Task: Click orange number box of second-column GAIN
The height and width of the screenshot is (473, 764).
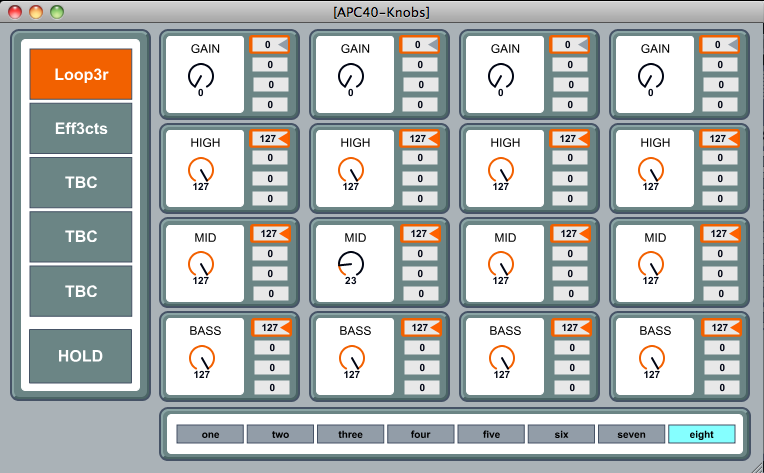Action: point(420,45)
